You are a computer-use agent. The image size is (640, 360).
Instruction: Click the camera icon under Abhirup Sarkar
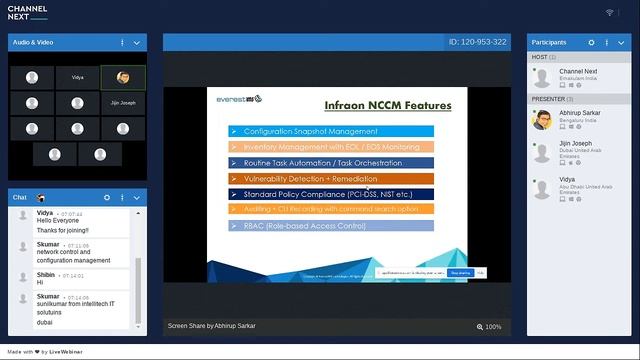[571, 127]
